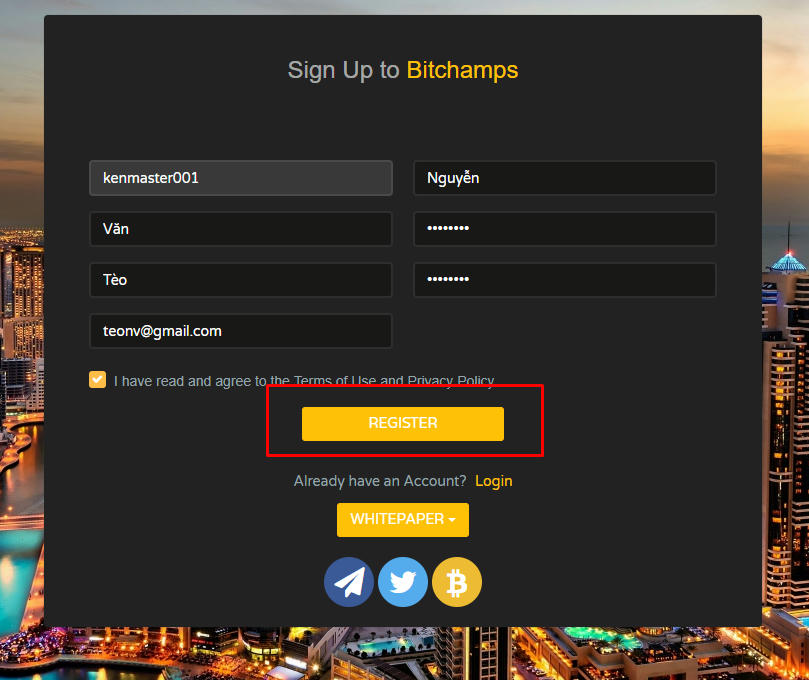809x680 pixels.
Task: Click the yellow Bitchamps title text
Action: (x=462, y=70)
